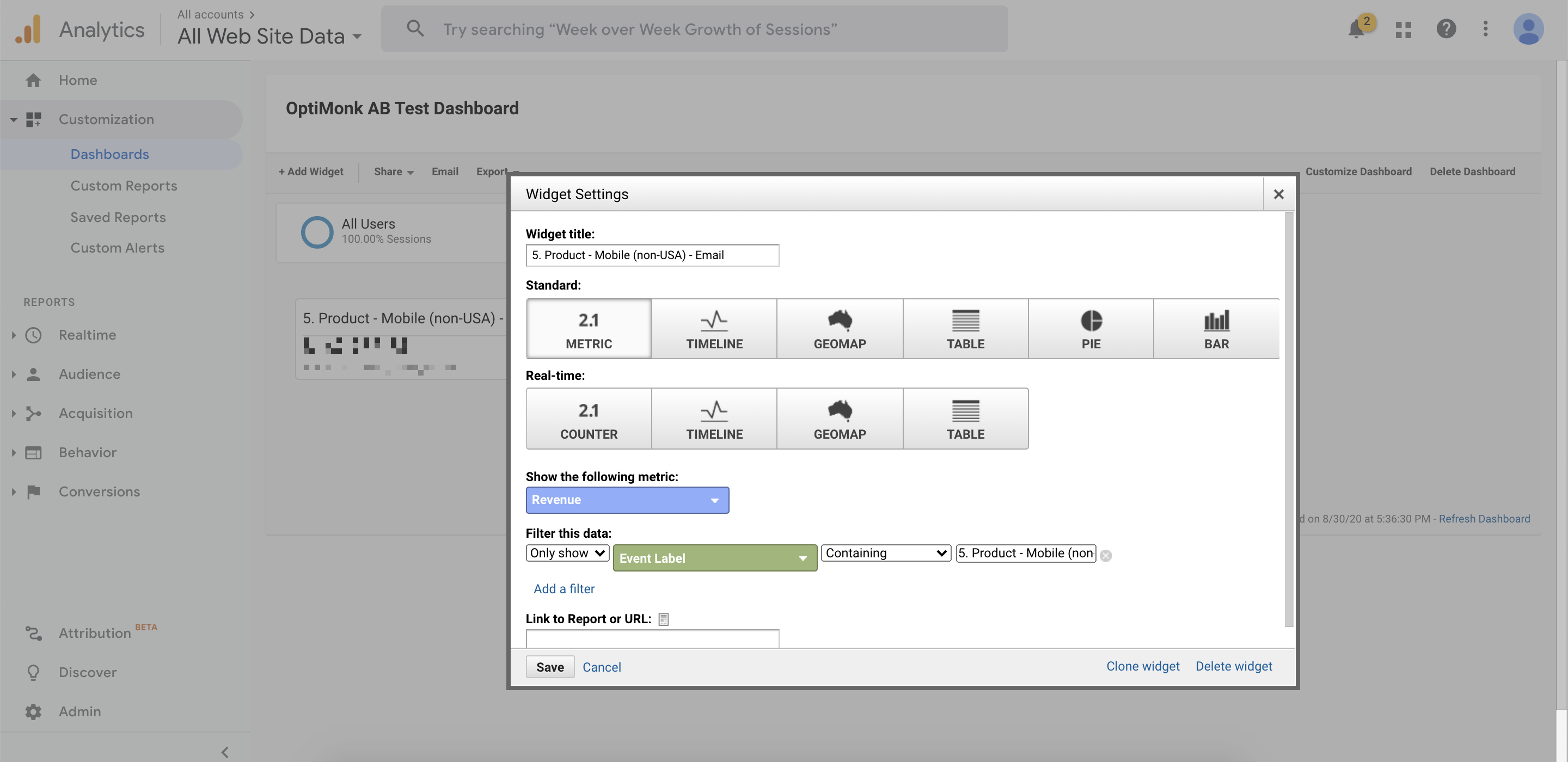Click the filter value text field
The width and height of the screenshot is (1568, 762).
(x=1026, y=552)
